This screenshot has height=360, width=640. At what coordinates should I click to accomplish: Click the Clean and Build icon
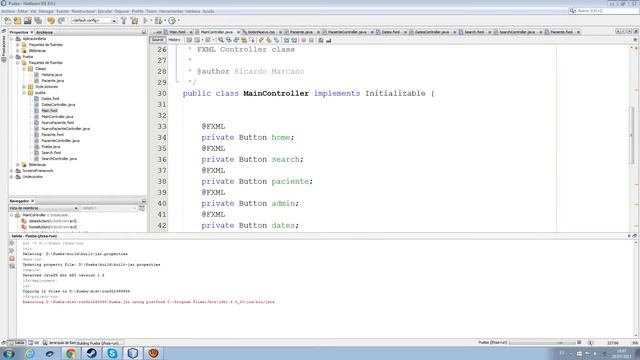pyautogui.click(x=134, y=20)
